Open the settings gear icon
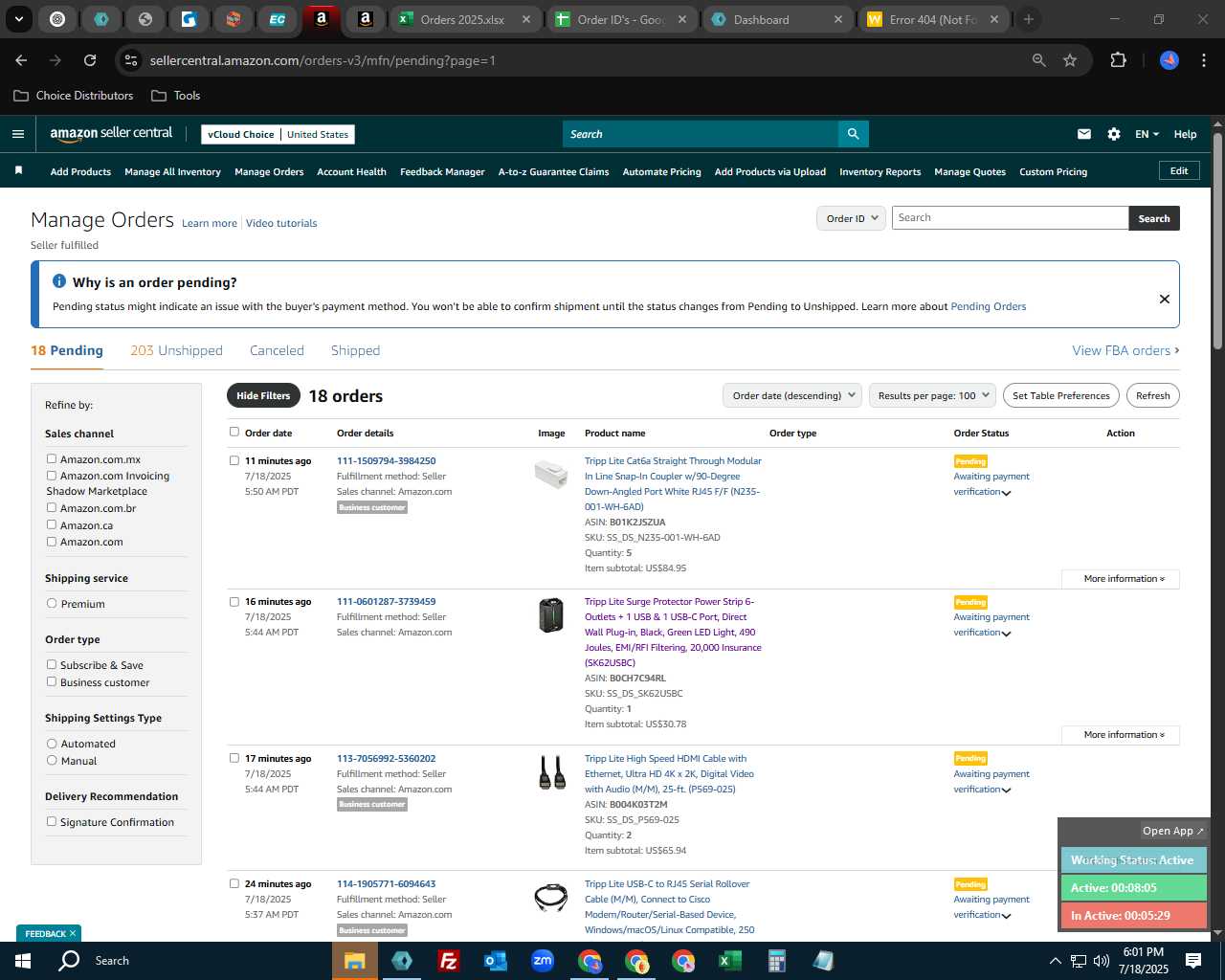The height and width of the screenshot is (980, 1225). (1114, 134)
